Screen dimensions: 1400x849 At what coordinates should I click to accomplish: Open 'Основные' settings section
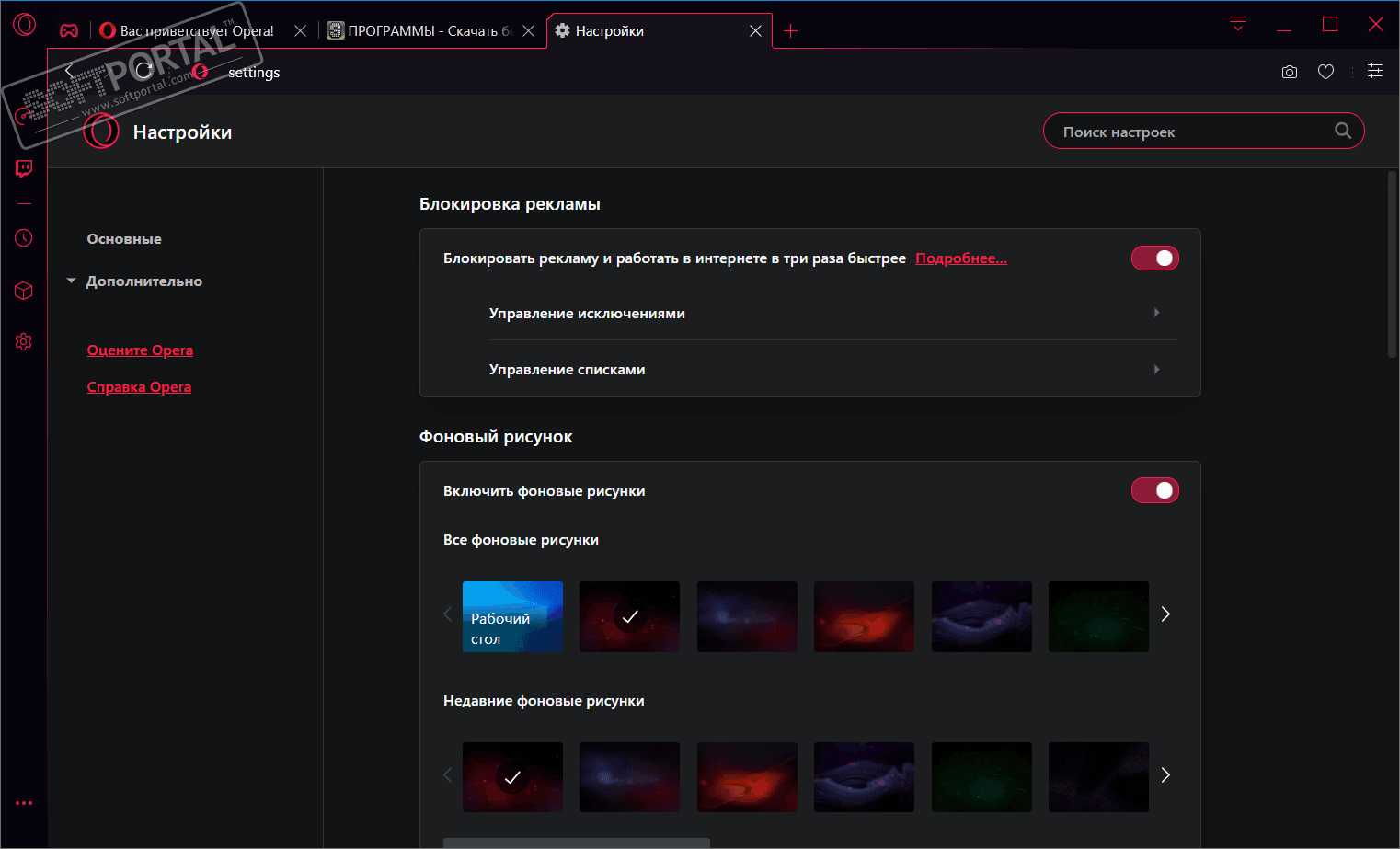[124, 239]
